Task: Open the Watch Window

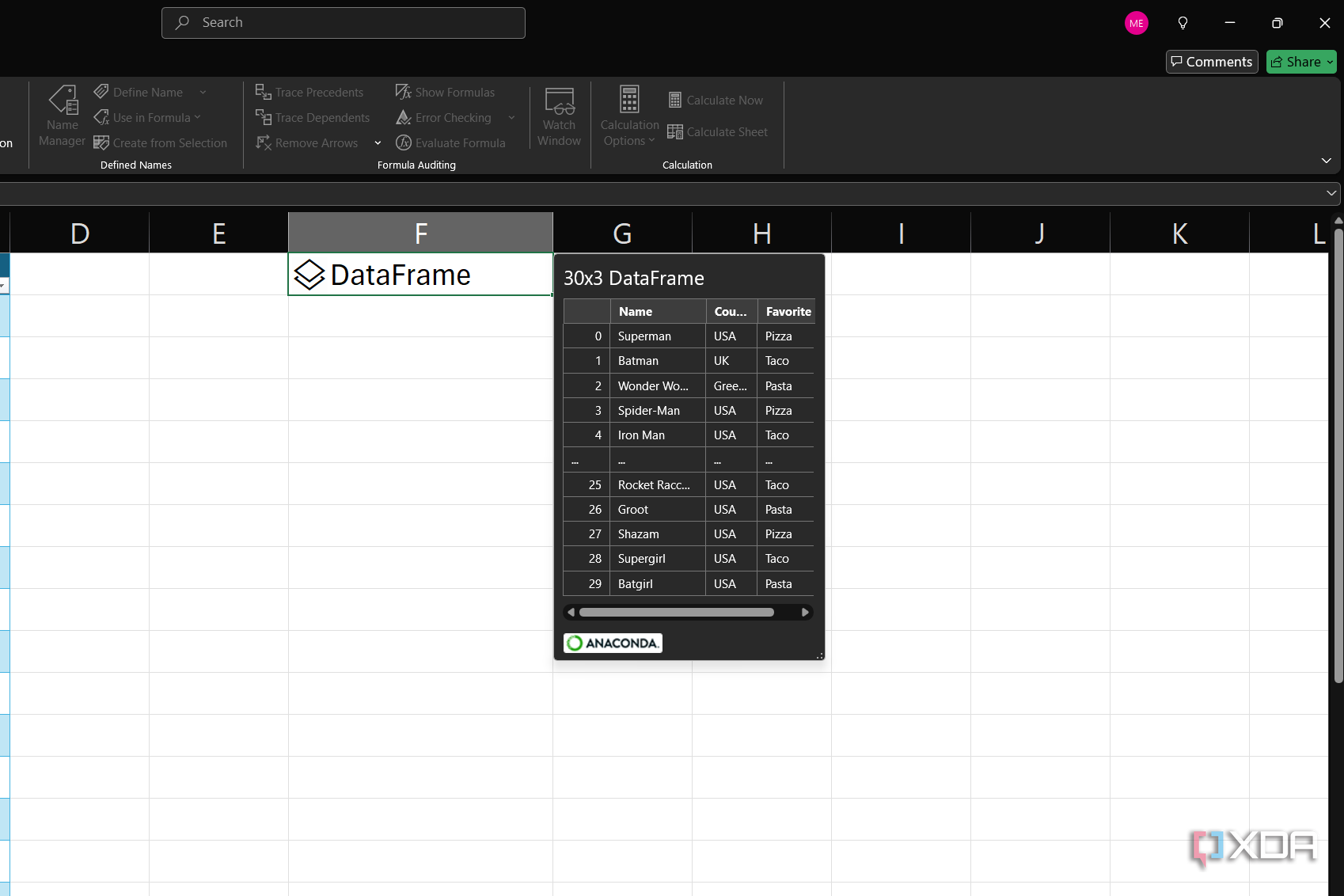Action: tap(559, 117)
